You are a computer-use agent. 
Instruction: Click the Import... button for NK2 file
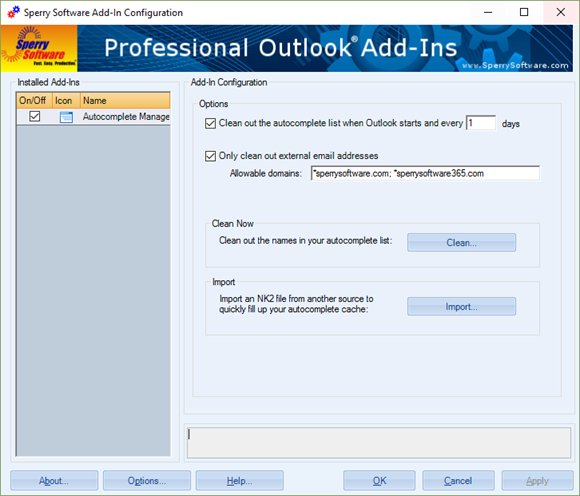(461, 307)
